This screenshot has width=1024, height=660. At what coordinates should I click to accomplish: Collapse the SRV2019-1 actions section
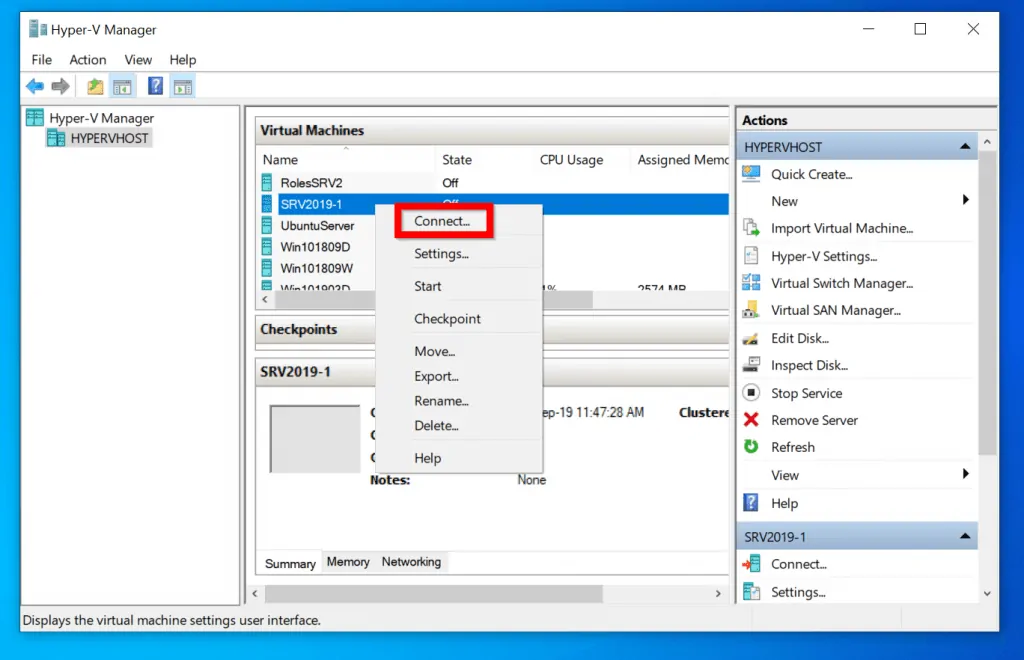[x=965, y=537]
